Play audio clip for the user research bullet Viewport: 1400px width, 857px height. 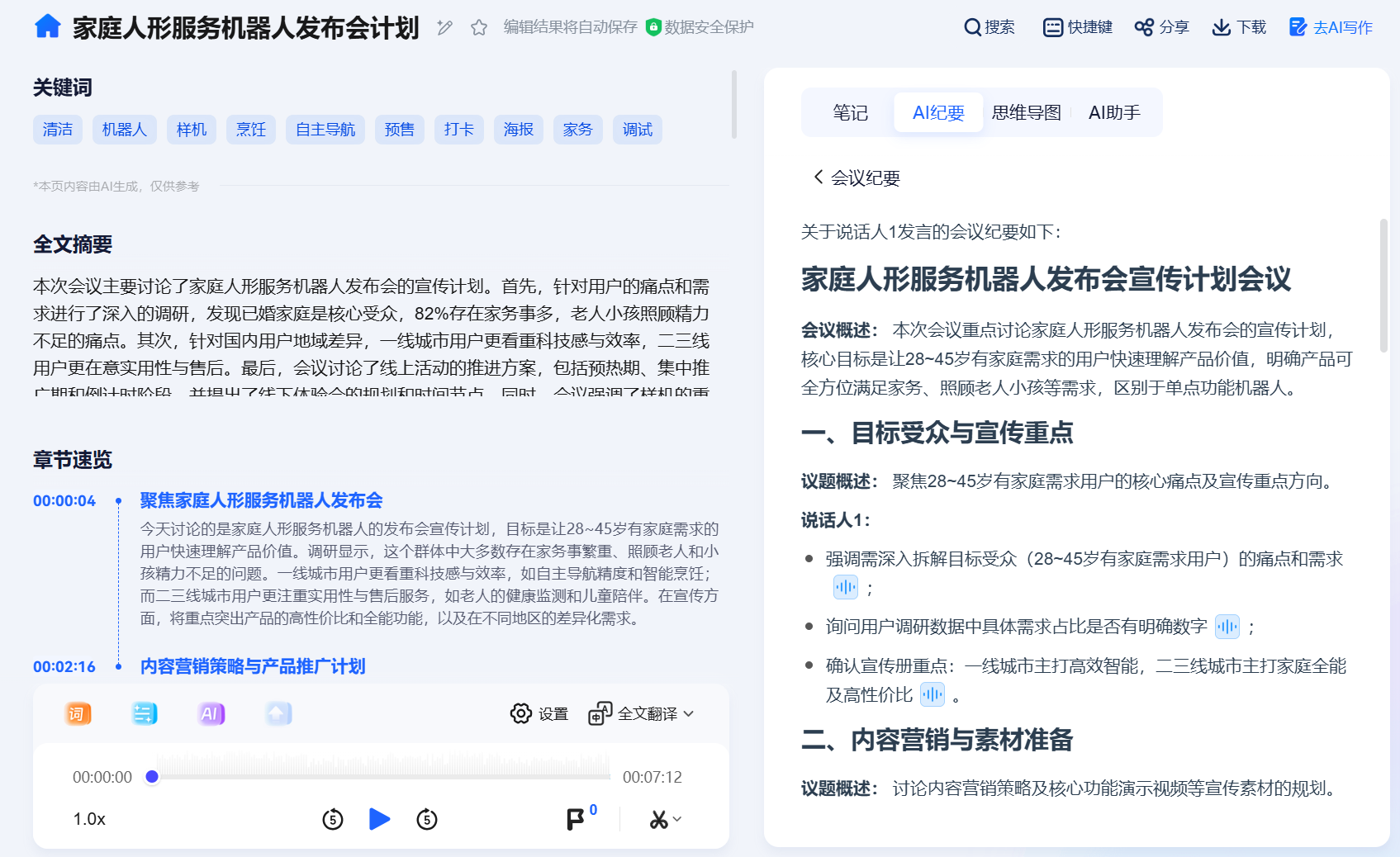[x=1227, y=627]
